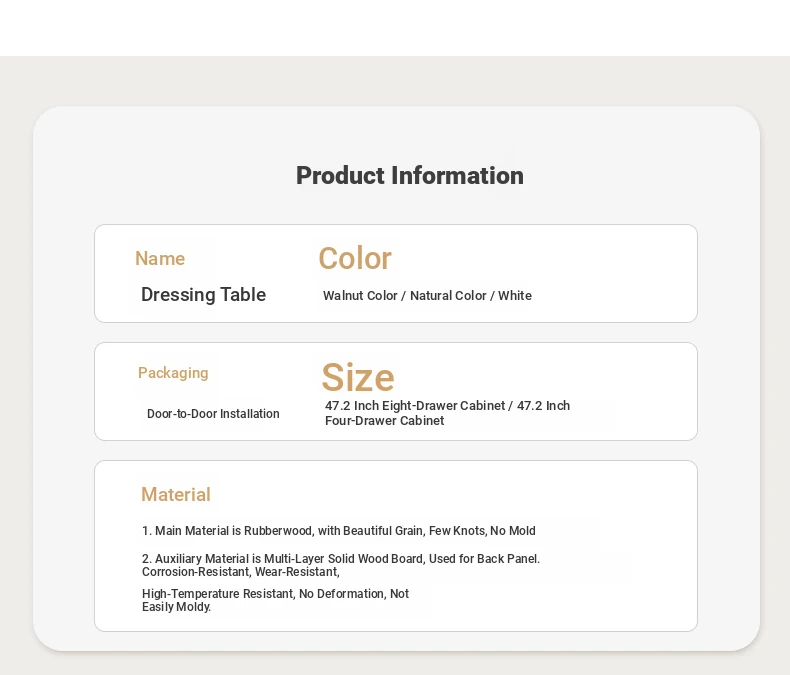Select the Size heading
Viewport: 790px width, 675px height.
click(358, 377)
